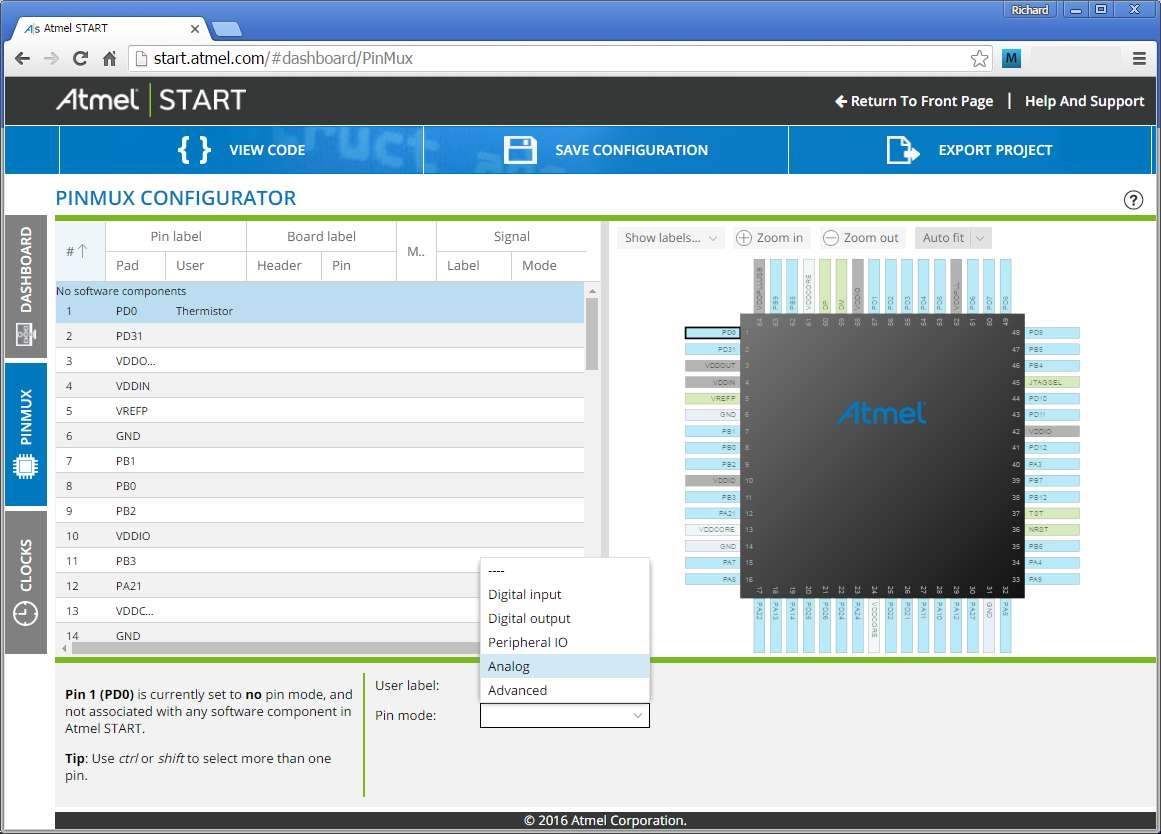Select the VDDIN row in the table
This screenshot has width=1161, height=834.
[320, 386]
